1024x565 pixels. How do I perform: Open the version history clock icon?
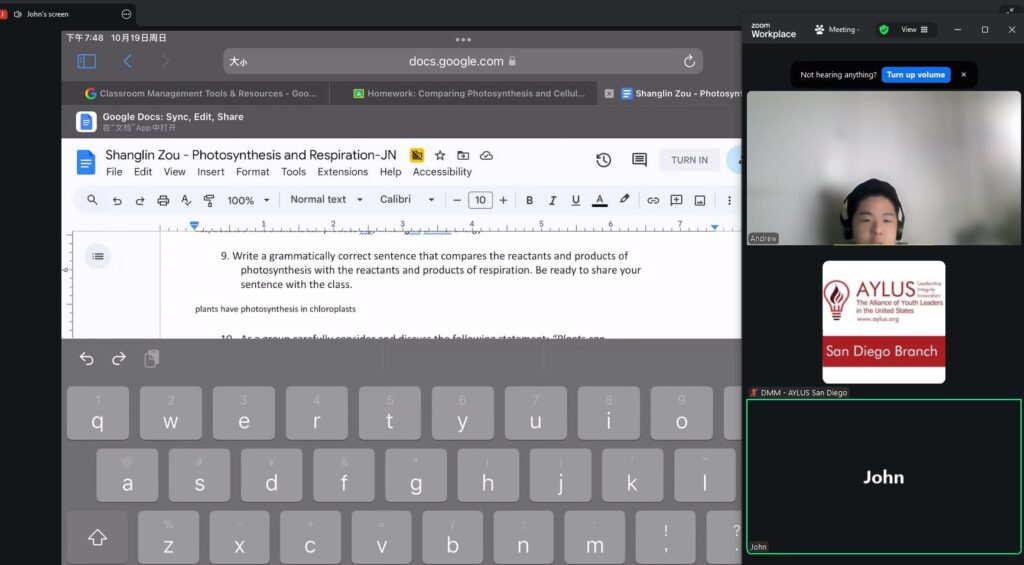pyautogui.click(x=603, y=160)
